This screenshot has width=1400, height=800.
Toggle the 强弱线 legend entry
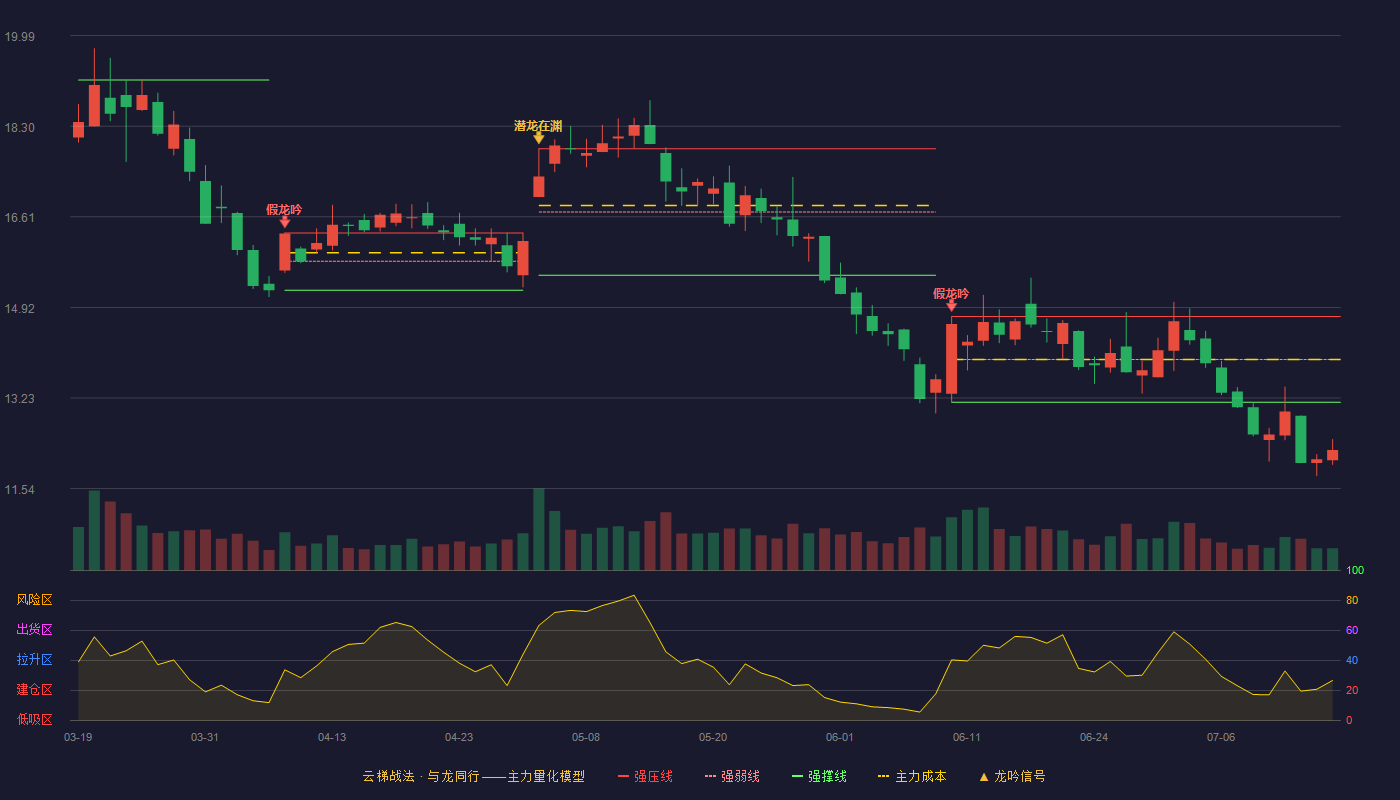(732, 776)
